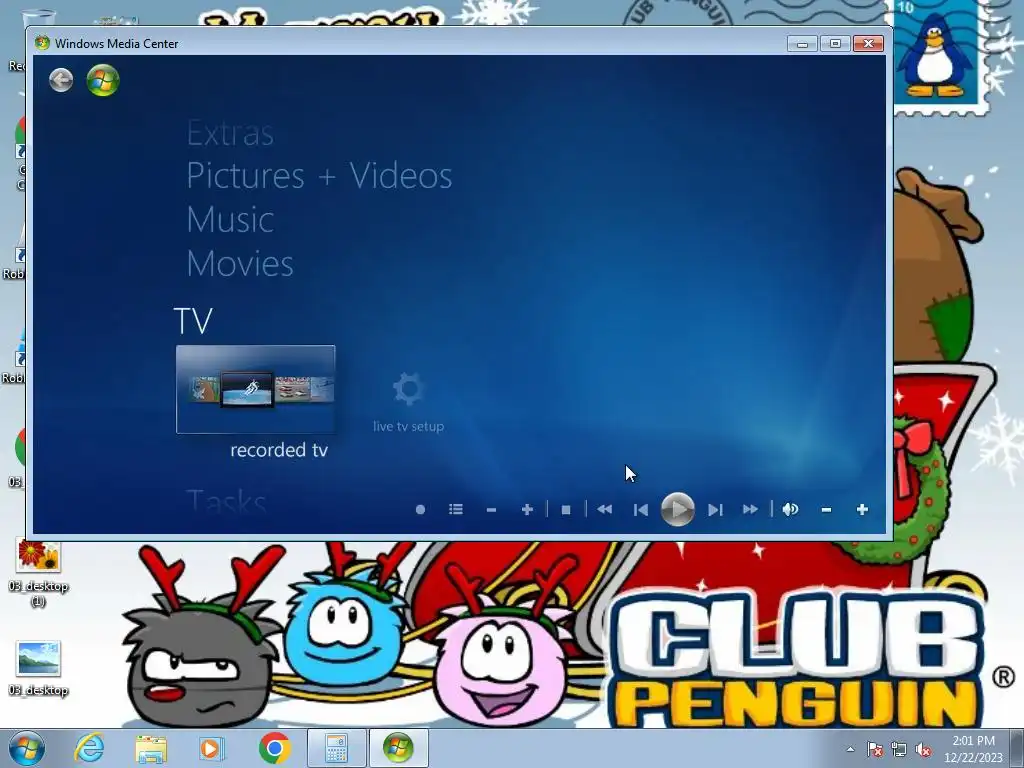This screenshot has width=1024, height=768.
Task: Start playback with the Play button
Action: pyautogui.click(x=678, y=509)
